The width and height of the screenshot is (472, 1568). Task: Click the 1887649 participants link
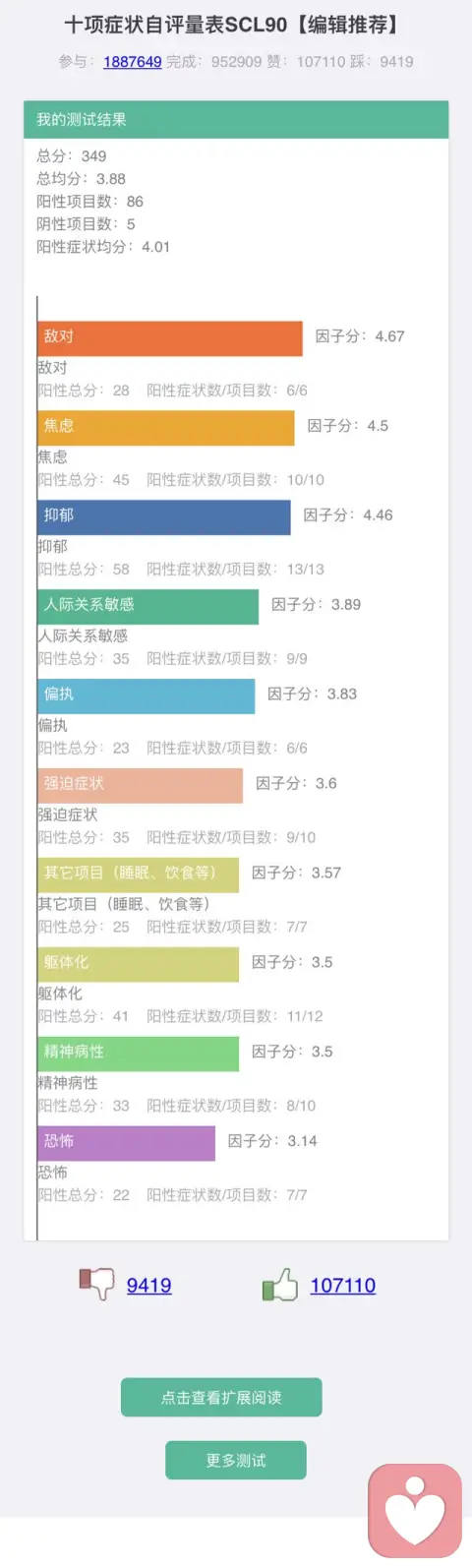point(132,61)
